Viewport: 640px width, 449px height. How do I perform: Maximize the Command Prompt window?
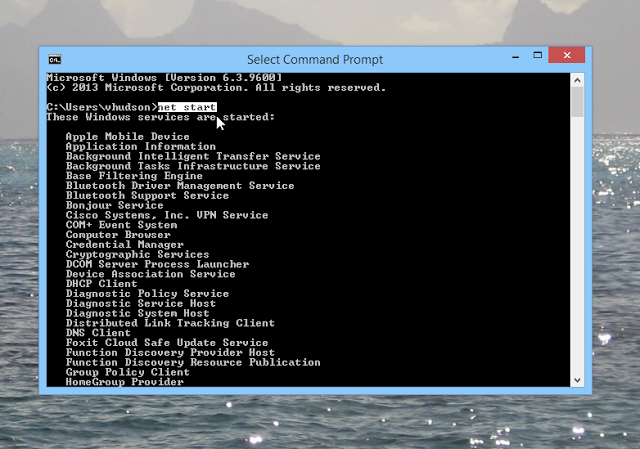coord(538,55)
